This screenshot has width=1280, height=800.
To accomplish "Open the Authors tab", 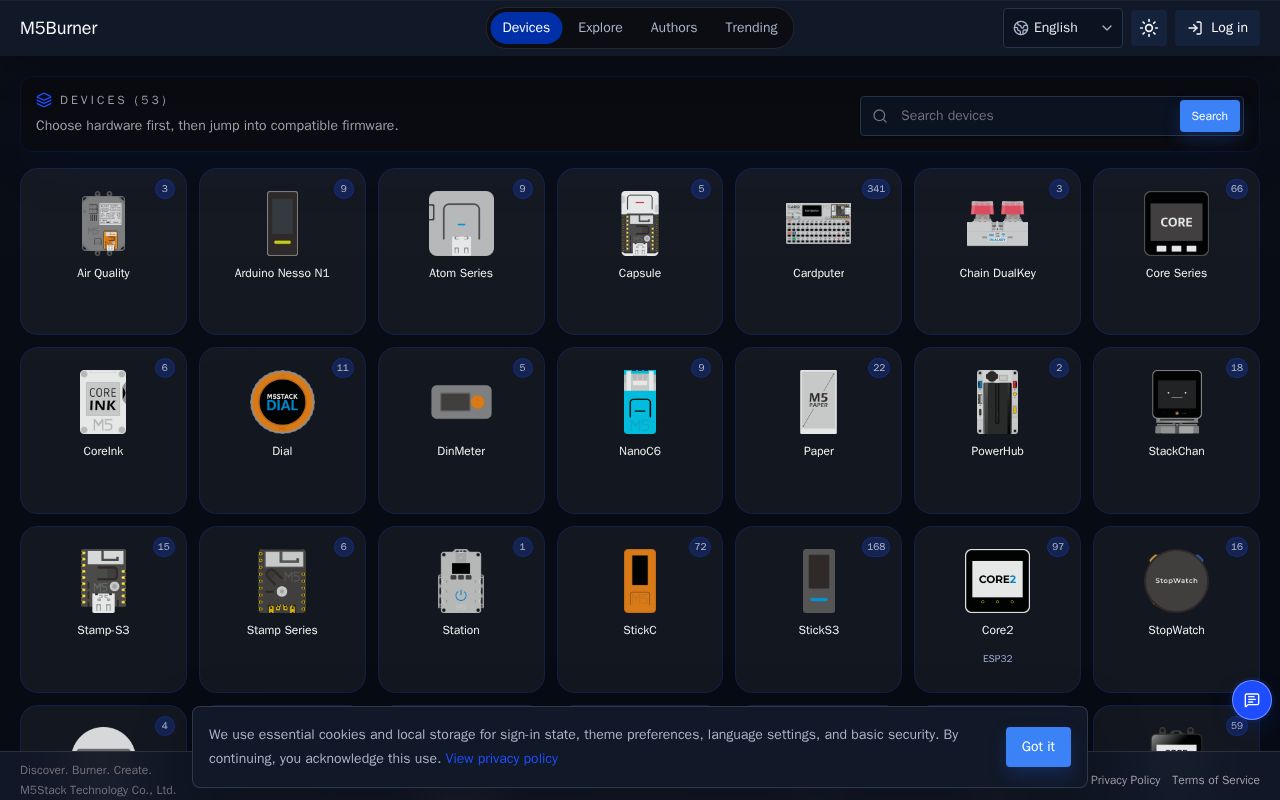I will coord(674,28).
